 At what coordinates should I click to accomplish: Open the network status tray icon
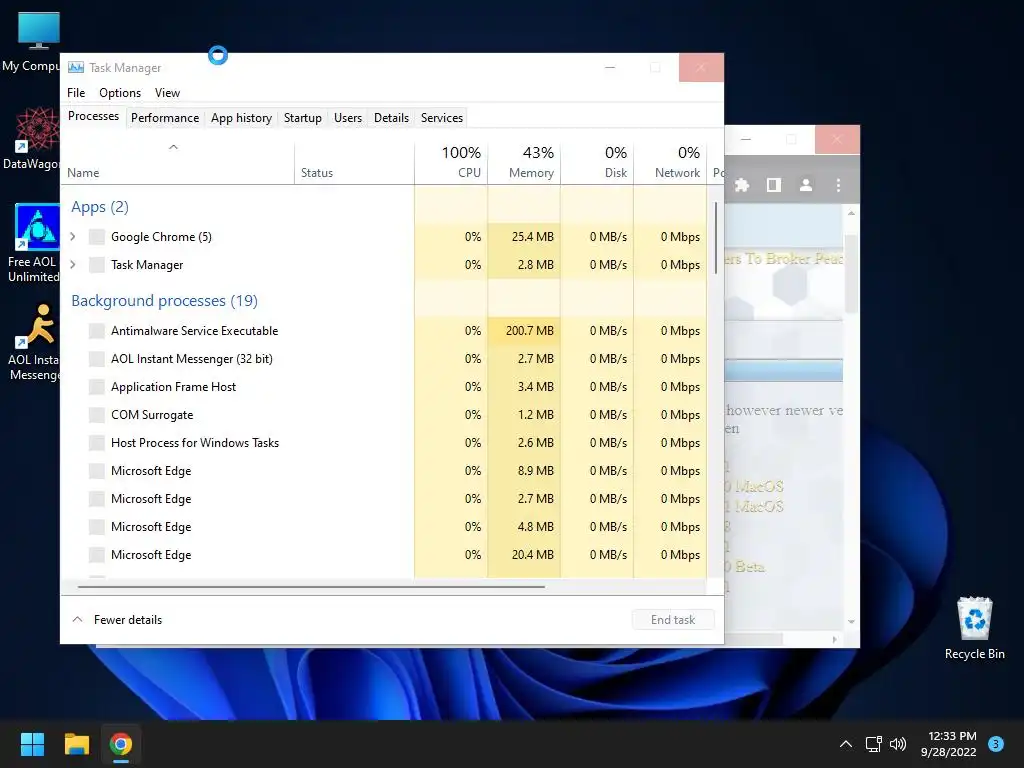point(873,744)
